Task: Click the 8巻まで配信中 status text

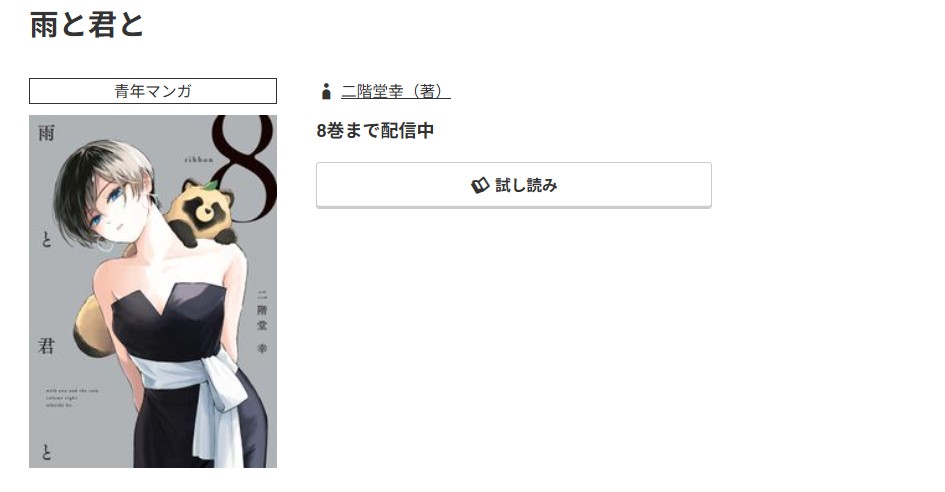Action: [375, 130]
